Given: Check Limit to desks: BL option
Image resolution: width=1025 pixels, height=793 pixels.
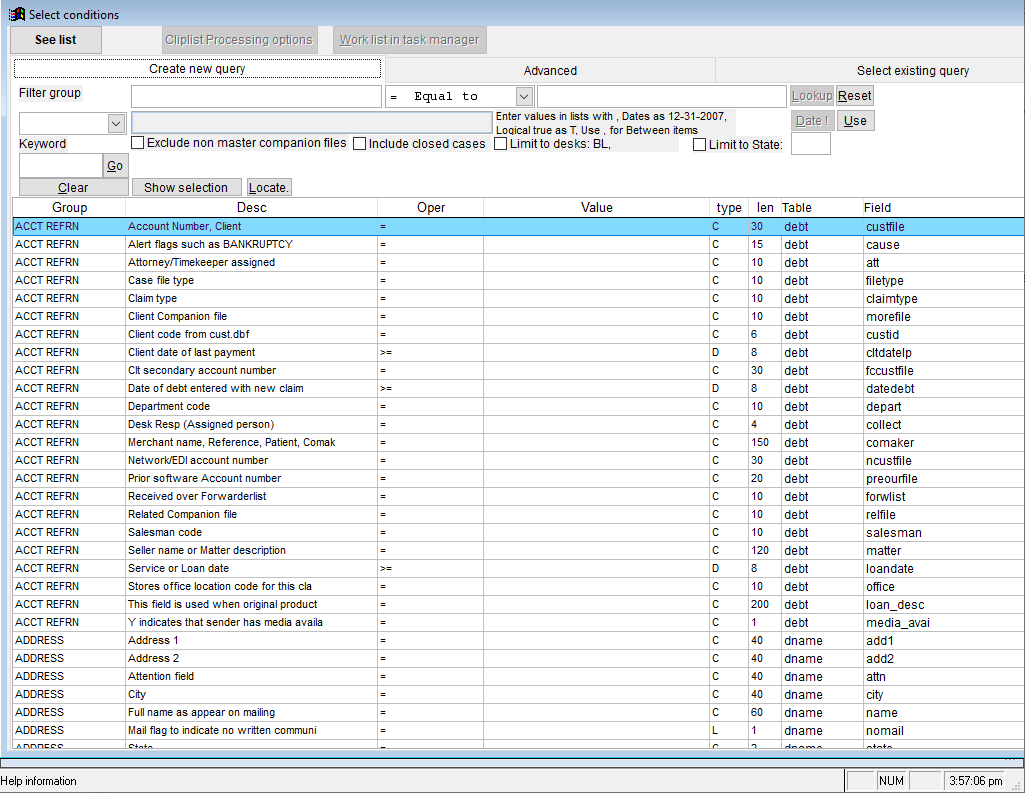Looking at the screenshot, I should tap(500, 144).
